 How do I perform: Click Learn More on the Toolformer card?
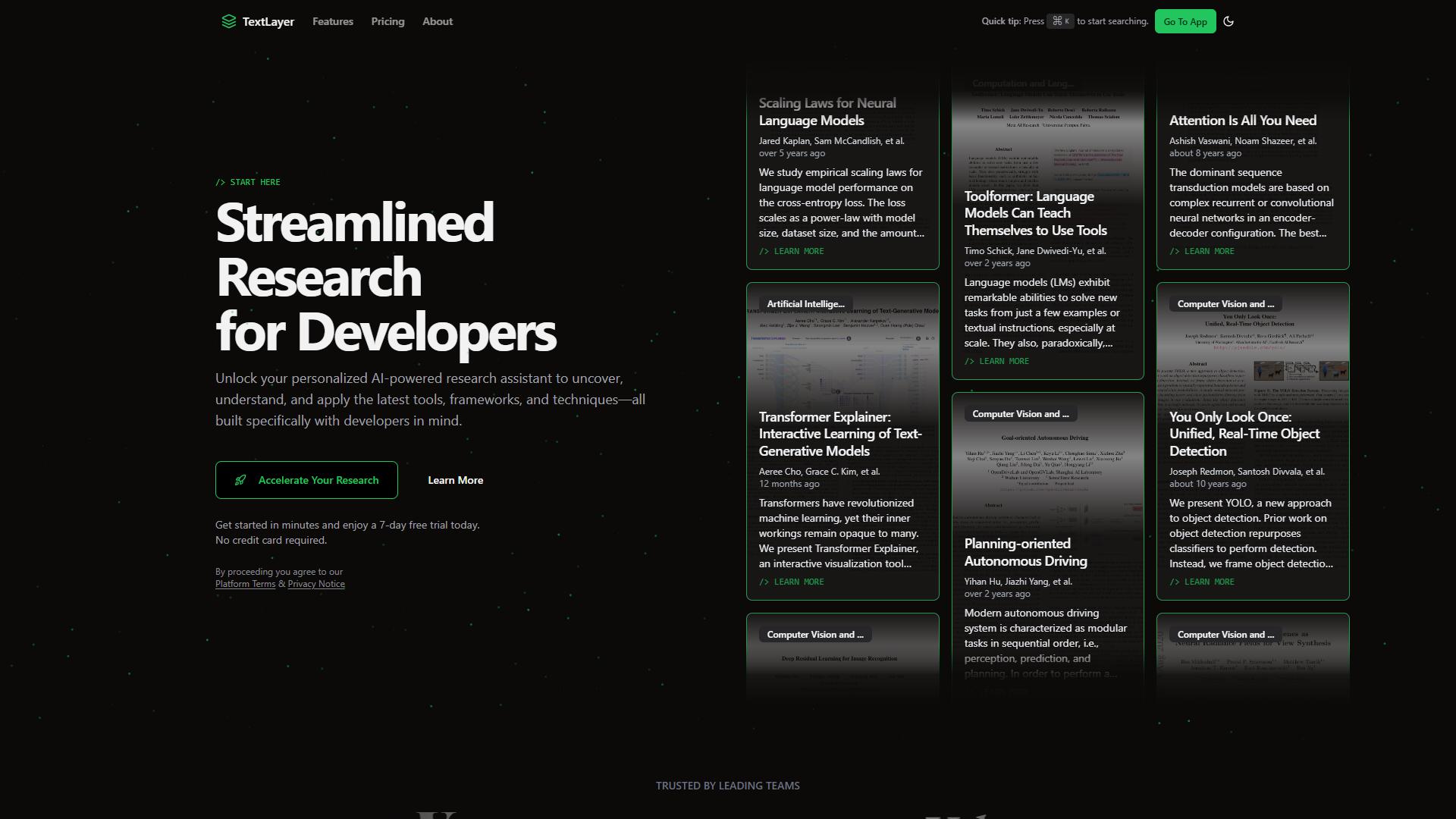point(996,361)
